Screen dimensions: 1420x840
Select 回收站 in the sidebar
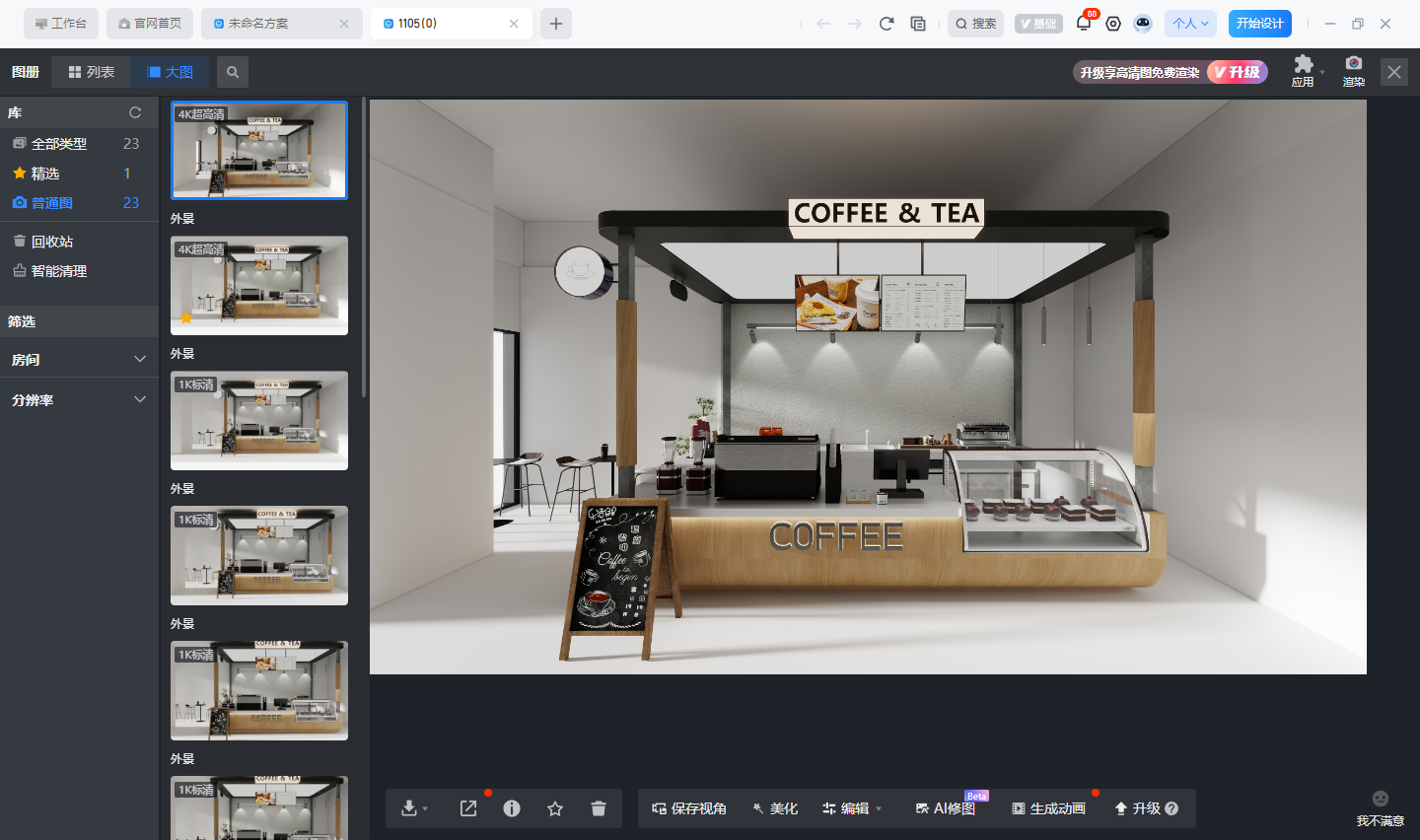[51, 242]
